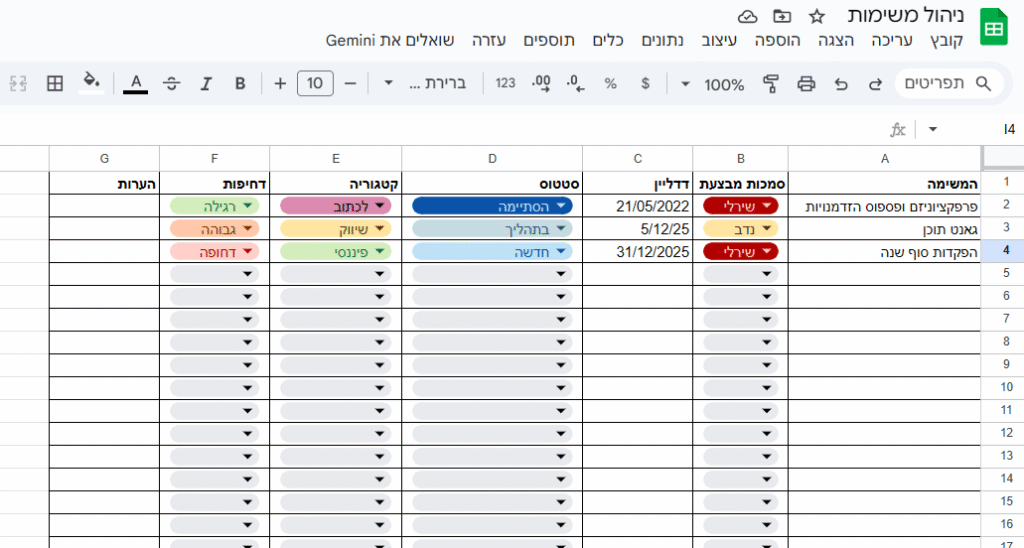
Task: Open the תוספים (Extensions) menu
Action: [x=549, y=40]
